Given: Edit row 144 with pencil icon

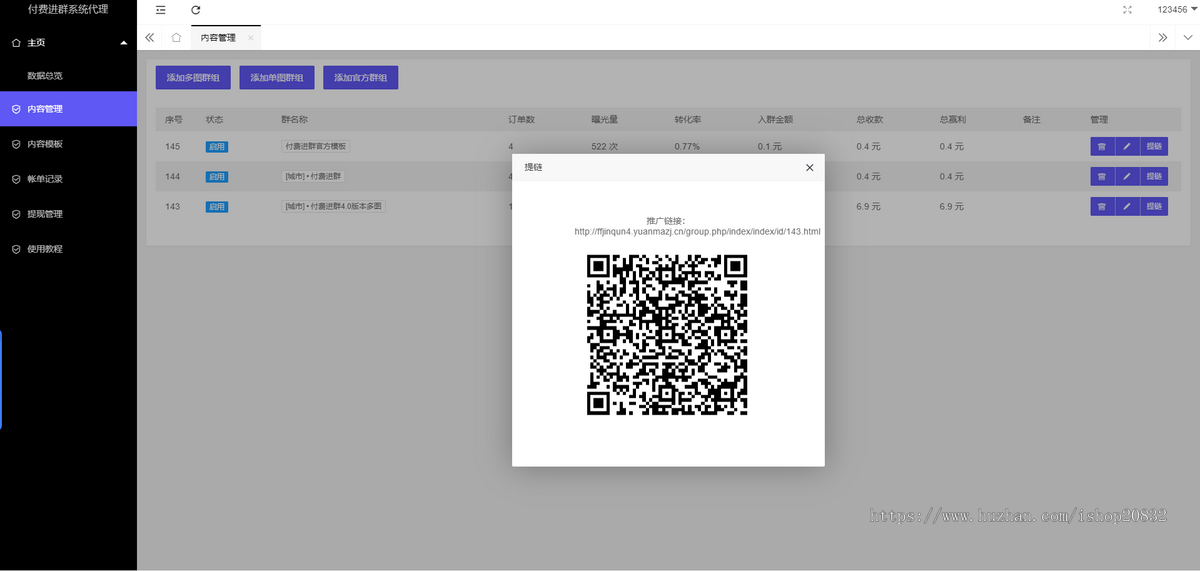Looking at the screenshot, I should (x=1127, y=176).
